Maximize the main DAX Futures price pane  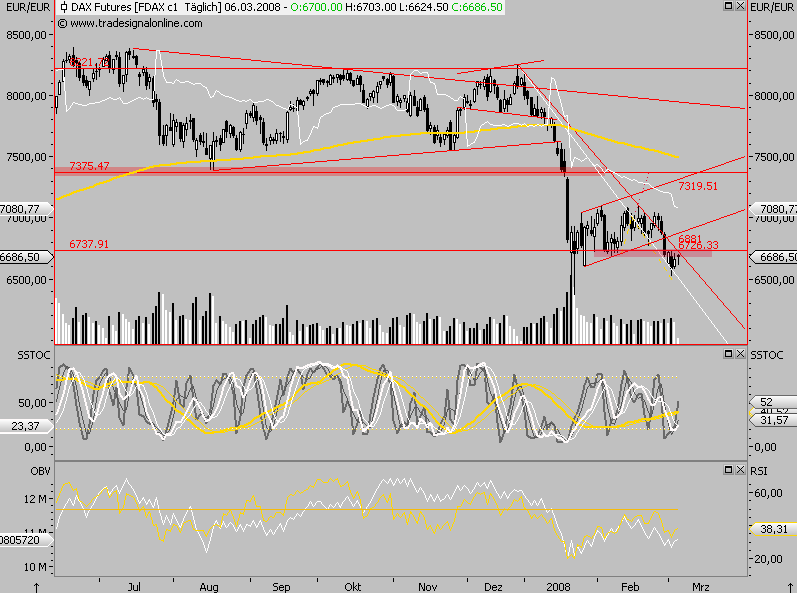728,6
